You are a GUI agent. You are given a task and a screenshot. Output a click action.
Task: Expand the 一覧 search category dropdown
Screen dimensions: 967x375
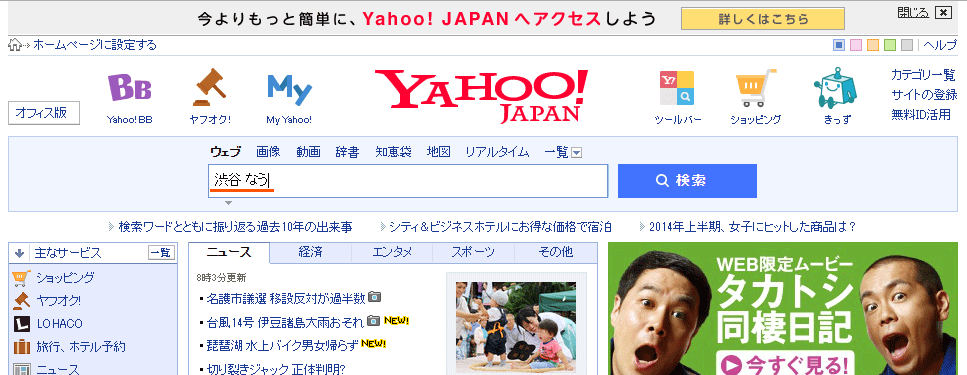577,153
